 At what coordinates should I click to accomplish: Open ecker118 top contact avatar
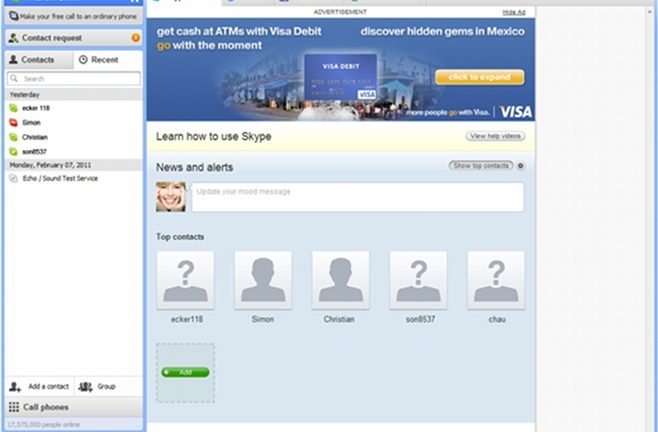coord(185,280)
